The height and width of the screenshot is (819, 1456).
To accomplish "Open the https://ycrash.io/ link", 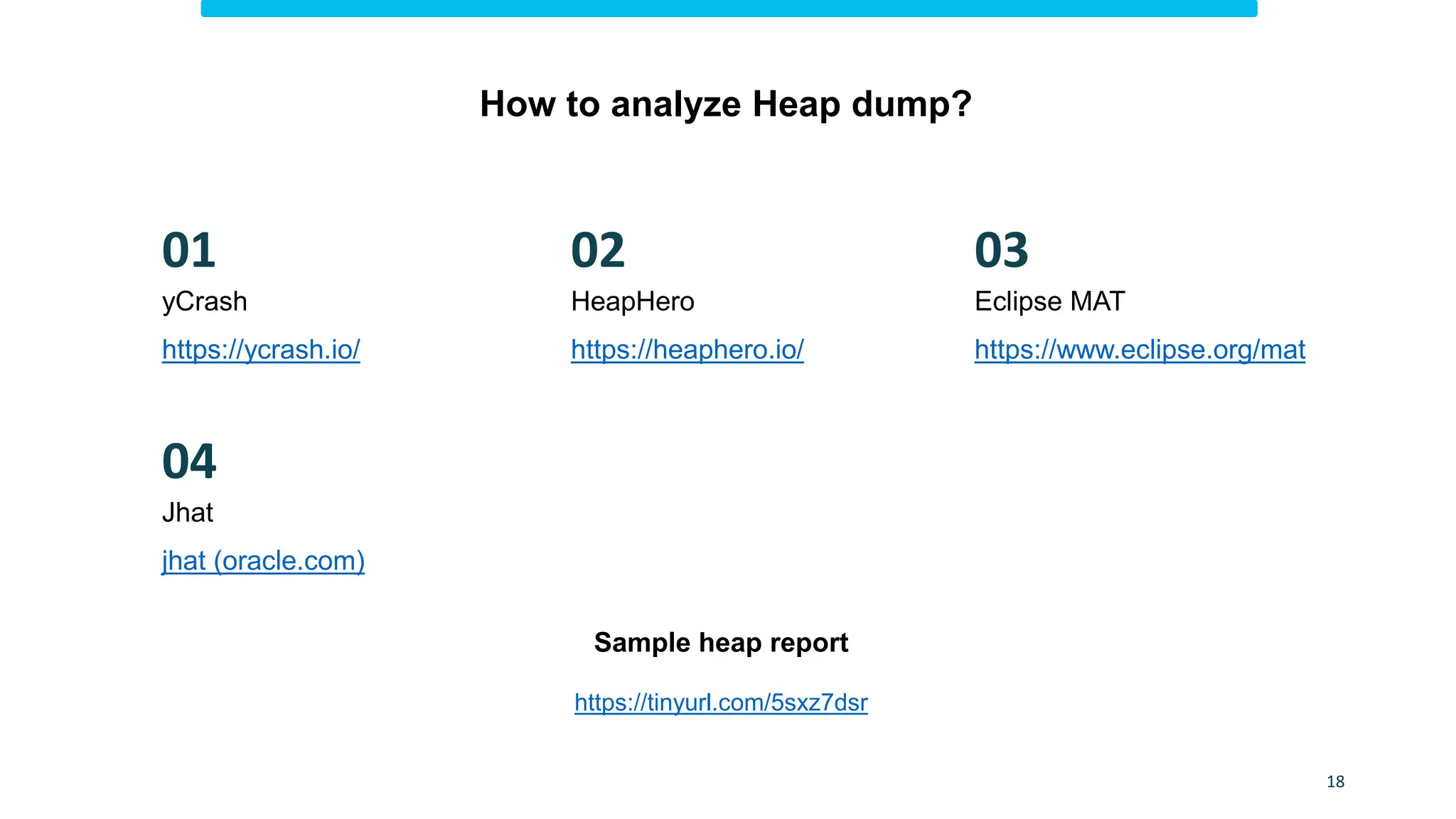I will click(x=261, y=350).
